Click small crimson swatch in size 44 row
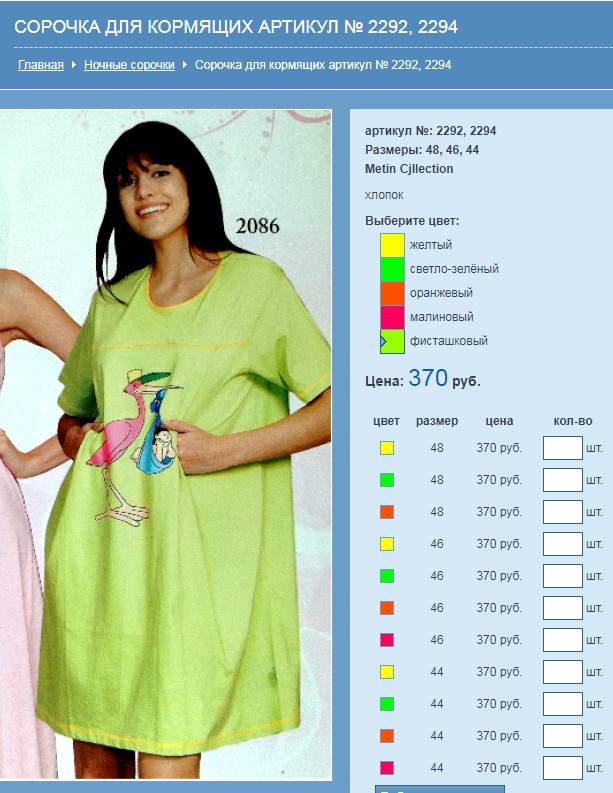This screenshot has height=793, width=613. click(x=387, y=768)
